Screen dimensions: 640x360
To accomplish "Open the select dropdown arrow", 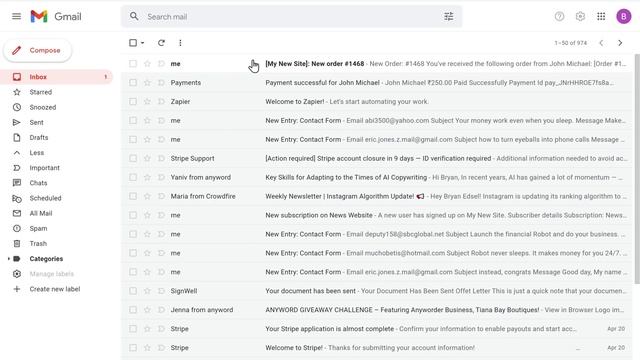I will pos(142,43).
